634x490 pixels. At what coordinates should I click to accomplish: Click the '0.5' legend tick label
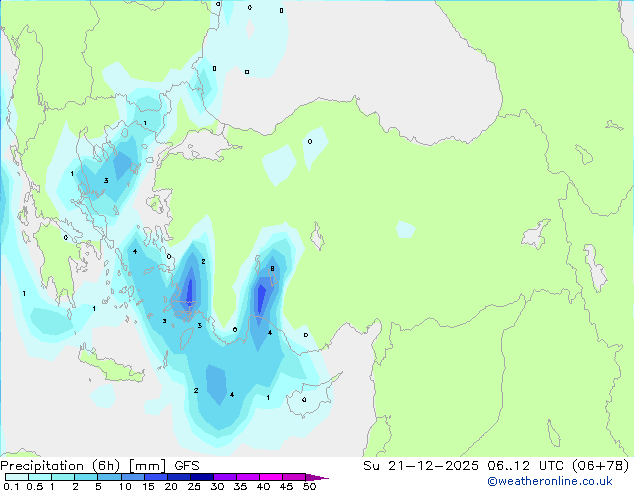[x=34, y=486]
